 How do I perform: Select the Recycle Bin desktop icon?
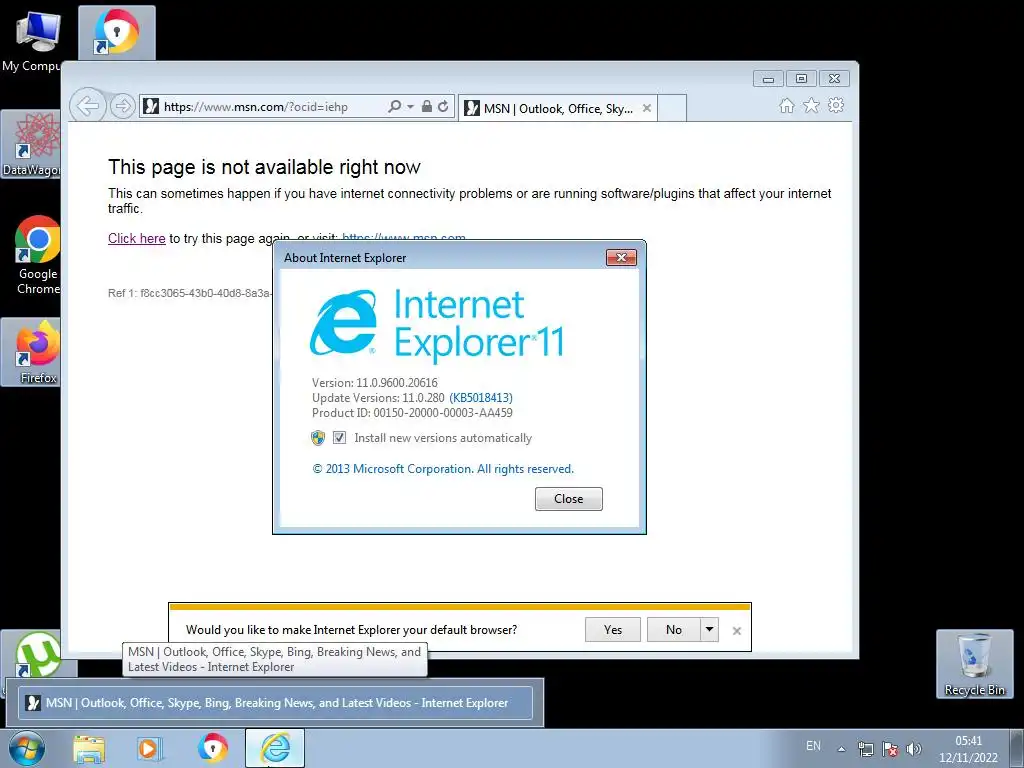(974, 664)
